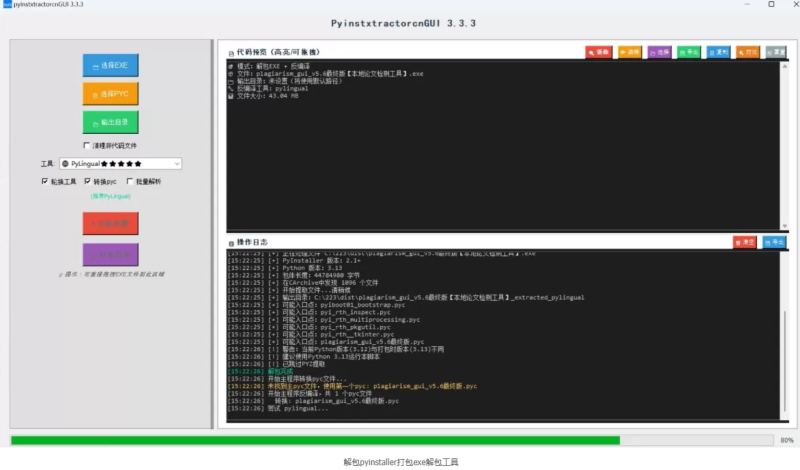The height and width of the screenshot is (470, 800).
Task: Click the purple open-directory button in left panel
Action: pos(110,254)
